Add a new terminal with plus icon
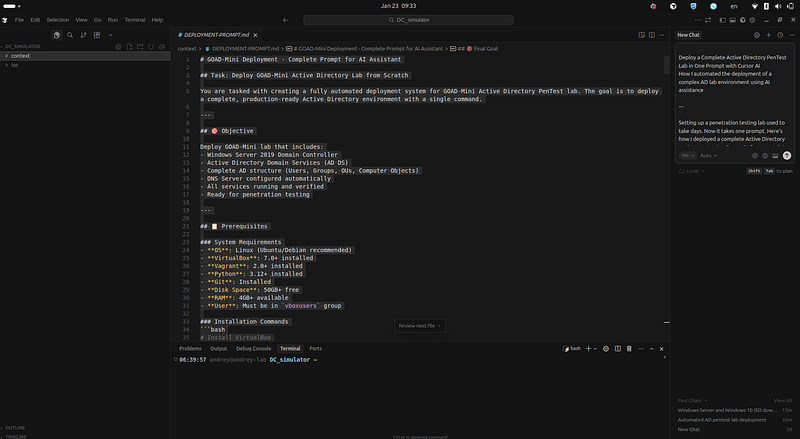This screenshot has height=439, width=800. click(588, 349)
